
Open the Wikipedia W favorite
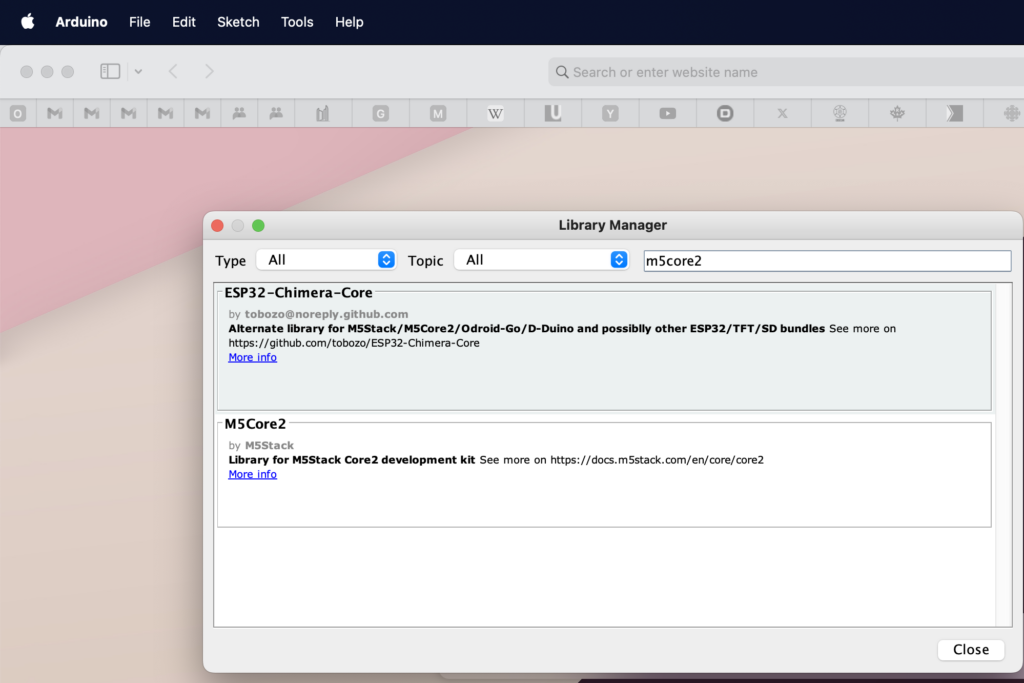click(x=496, y=114)
